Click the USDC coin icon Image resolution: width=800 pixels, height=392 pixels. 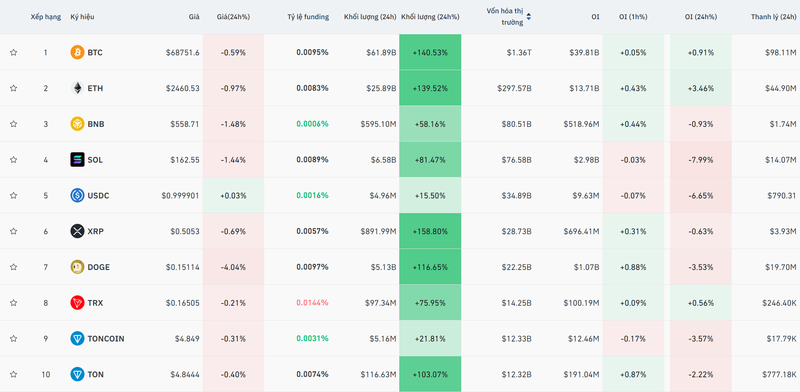coord(77,195)
